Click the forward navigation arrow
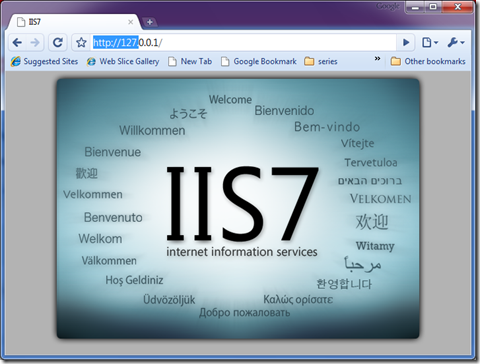Screen dimensions: 480x364 coord(35,42)
